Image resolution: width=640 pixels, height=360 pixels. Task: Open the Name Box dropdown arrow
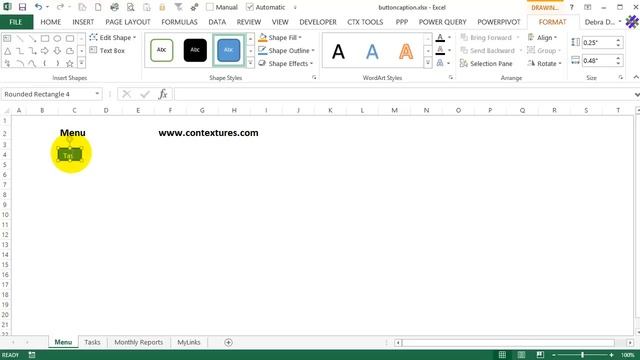[97, 94]
